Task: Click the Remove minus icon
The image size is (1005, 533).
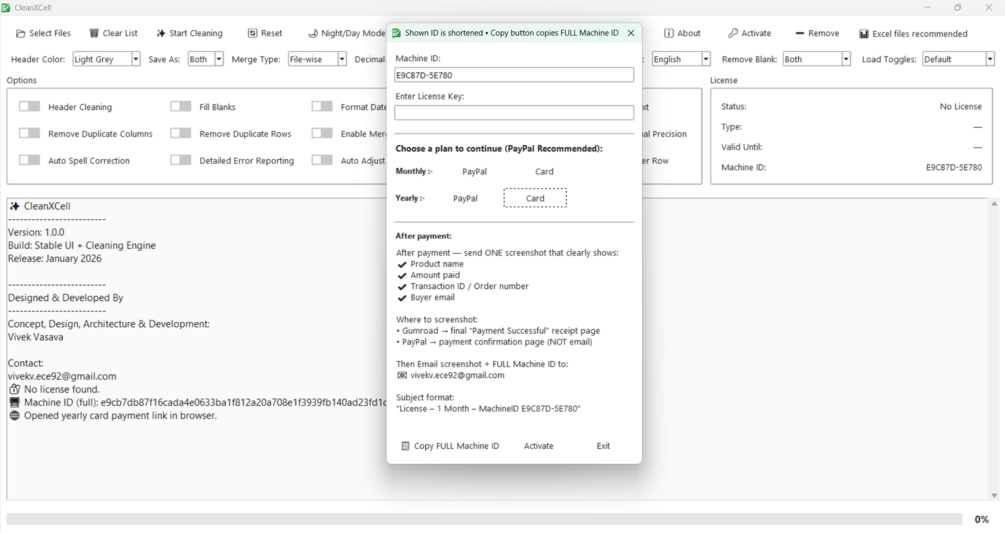Action: pyautogui.click(x=799, y=33)
